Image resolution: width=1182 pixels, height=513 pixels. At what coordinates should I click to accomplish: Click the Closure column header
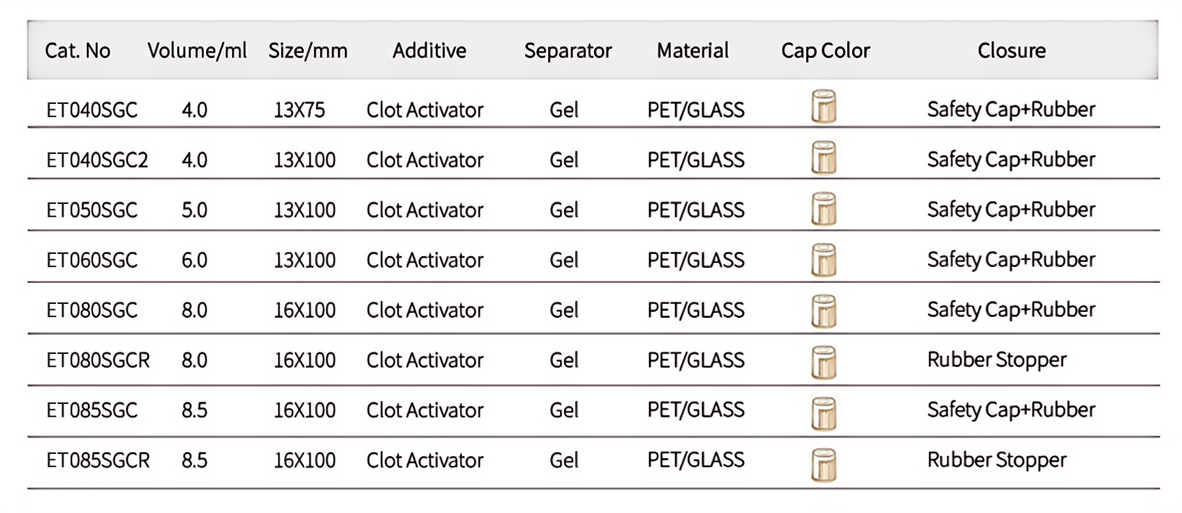[1011, 50]
